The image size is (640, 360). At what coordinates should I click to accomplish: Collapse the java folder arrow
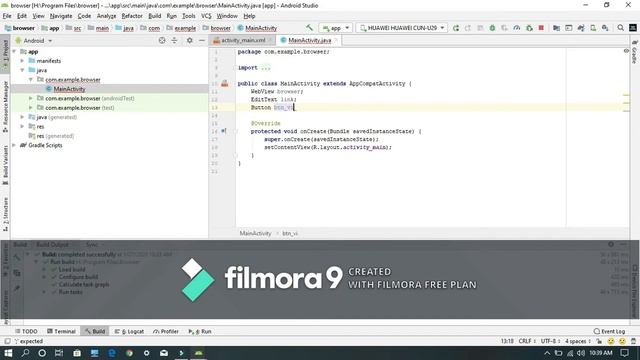(22, 70)
